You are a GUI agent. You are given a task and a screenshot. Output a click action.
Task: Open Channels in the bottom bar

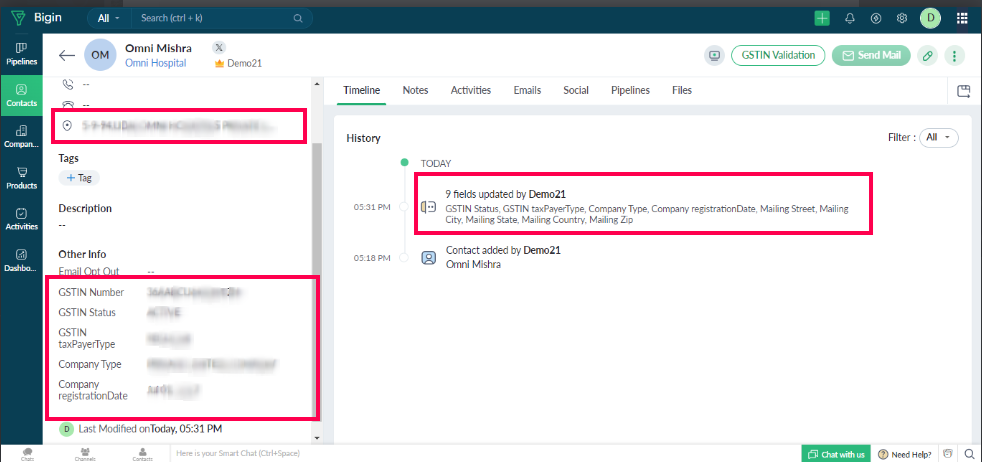coord(85,454)
